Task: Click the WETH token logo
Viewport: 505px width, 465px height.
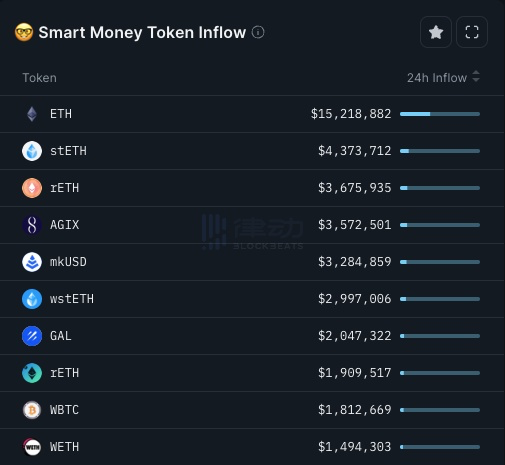Action: (x=32, y=447)
